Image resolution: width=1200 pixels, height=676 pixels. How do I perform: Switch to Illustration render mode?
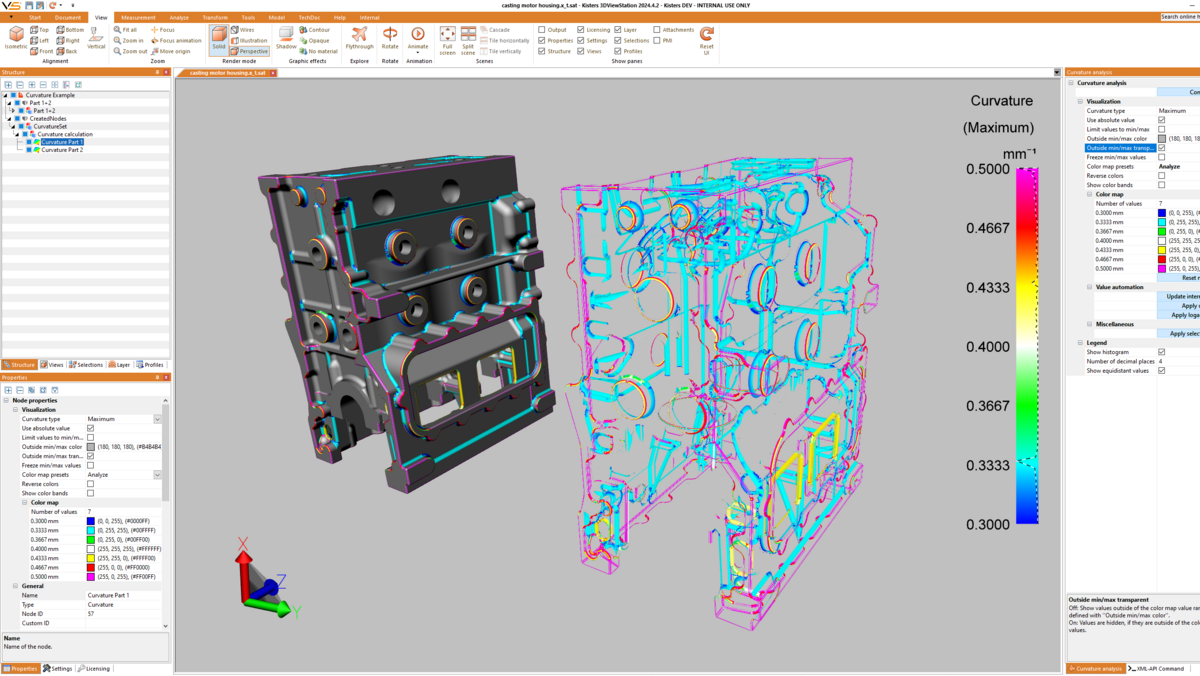click(249, 41)
